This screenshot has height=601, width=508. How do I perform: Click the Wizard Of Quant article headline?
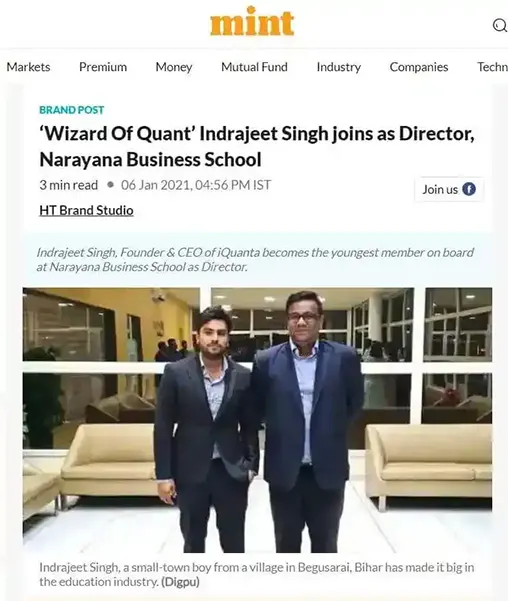pyautogui.click(x=257, y=146)
